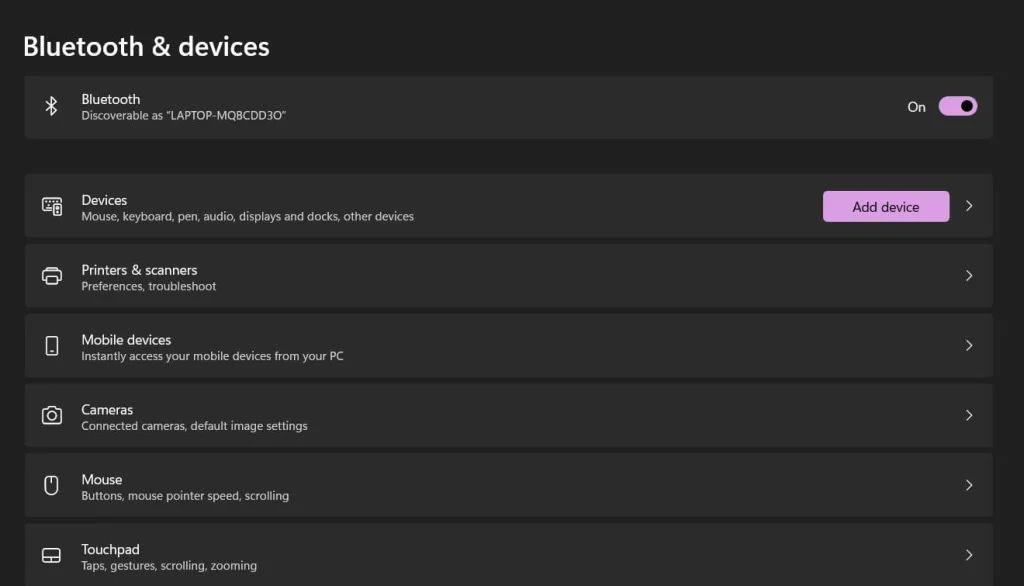This screenshot has height=586, width=1024.
Task: Select the Devices keyboard icon
Action: point(51,206)
